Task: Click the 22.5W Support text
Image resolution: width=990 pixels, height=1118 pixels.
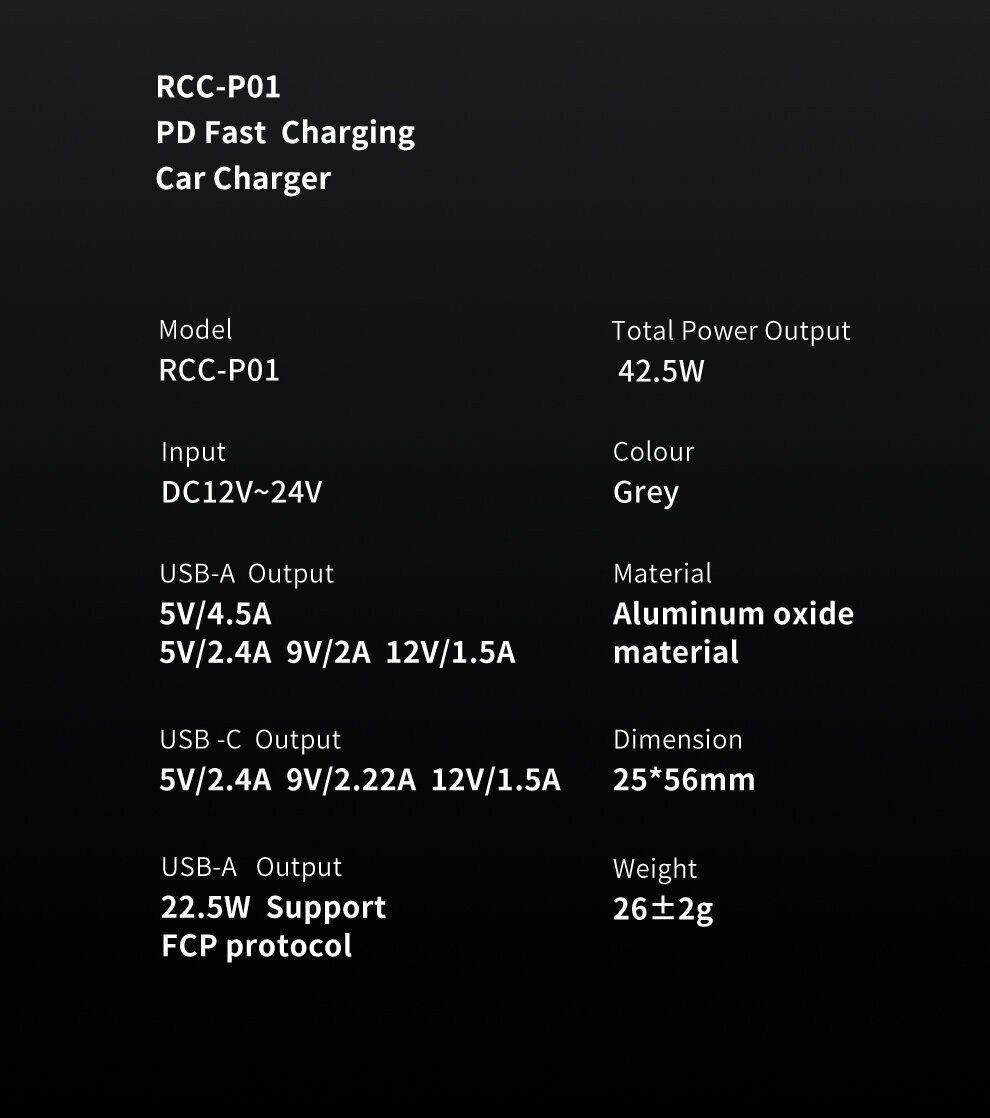Action: [x=274, y=908]
